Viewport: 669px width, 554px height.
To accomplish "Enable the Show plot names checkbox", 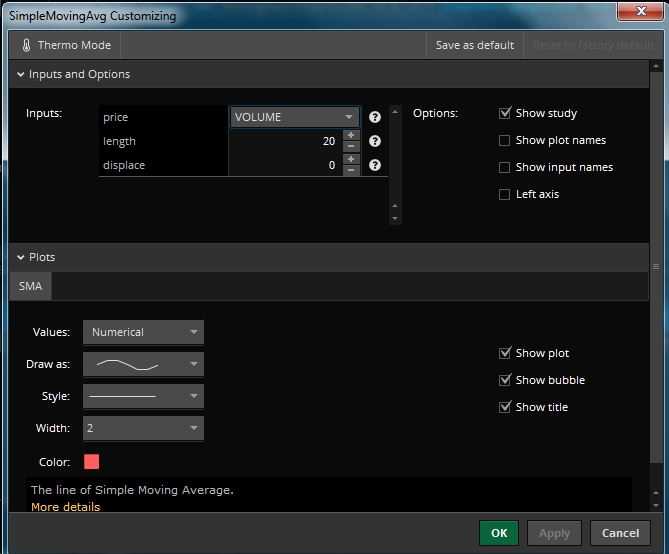I will tap(505, 140).
